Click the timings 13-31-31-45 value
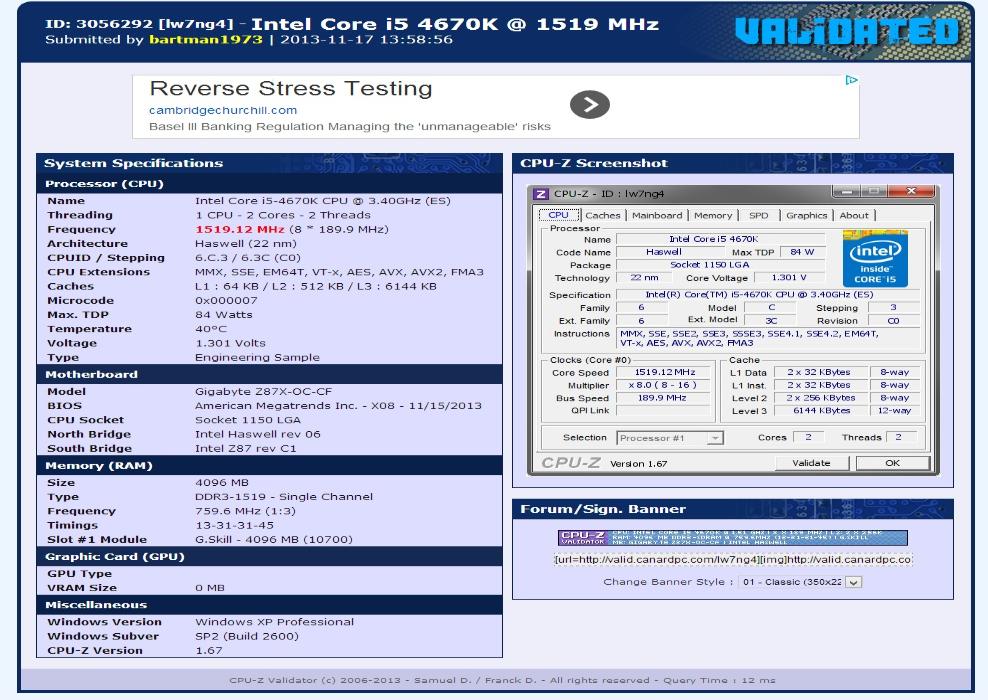This screenshot has height=700, width=988. pos(234,525)
